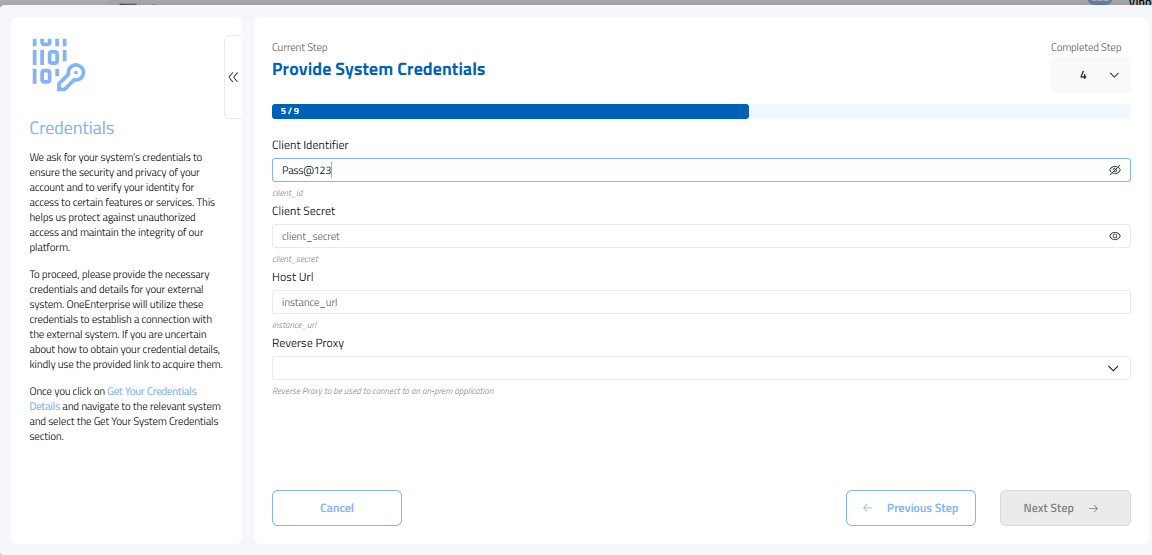Click left arrow icon in Previous Step

[868, 508]
